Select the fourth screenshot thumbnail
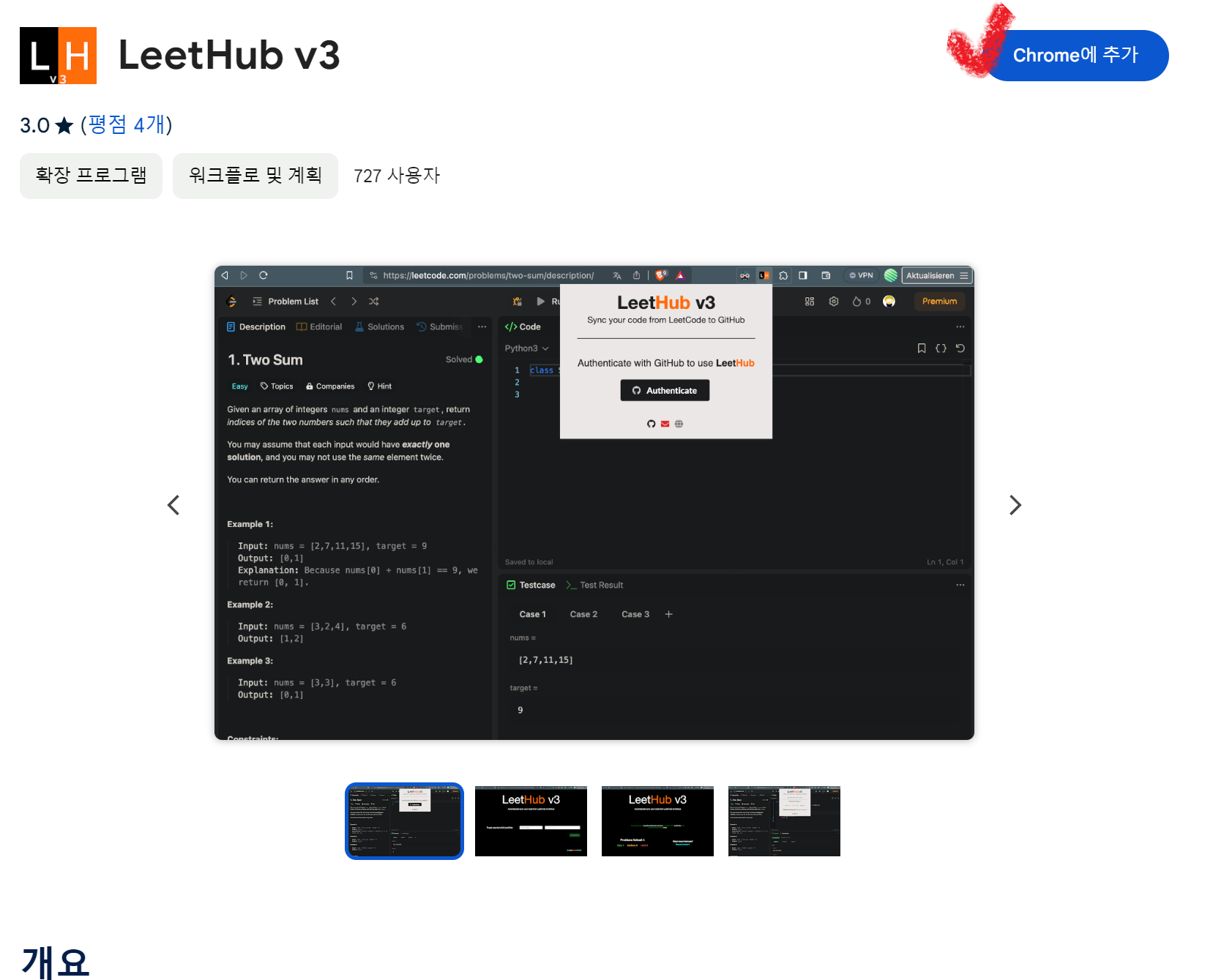This screenshot has height=980, width=1213. (x=784, y=821)
